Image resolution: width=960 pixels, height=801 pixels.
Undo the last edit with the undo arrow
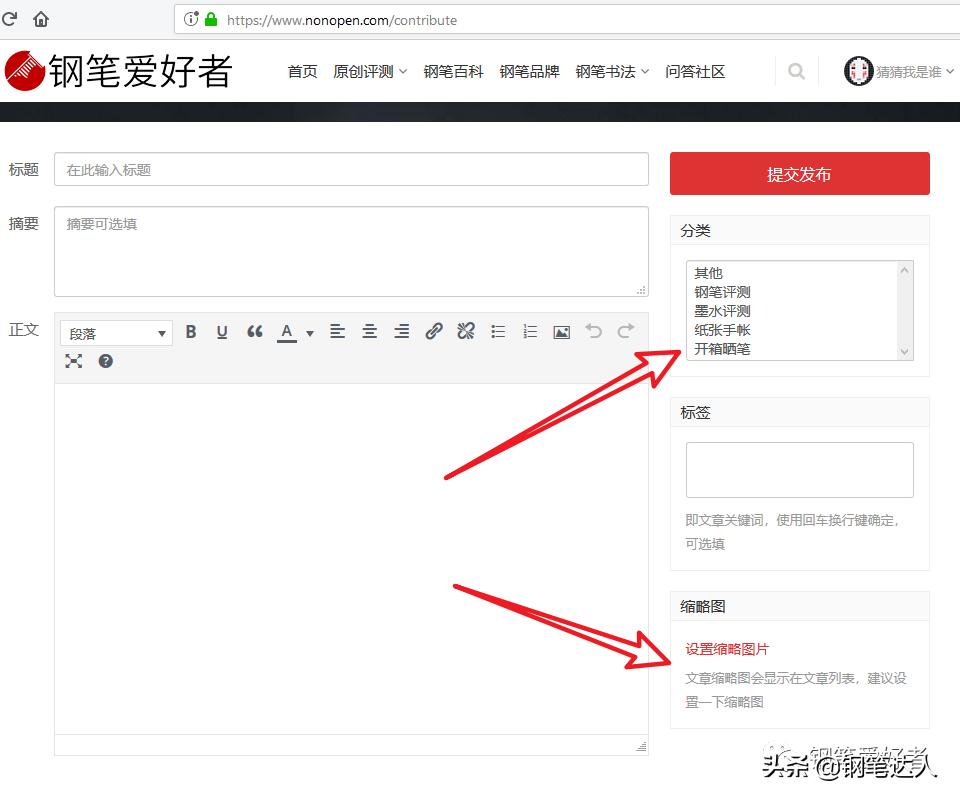(594, 332)
